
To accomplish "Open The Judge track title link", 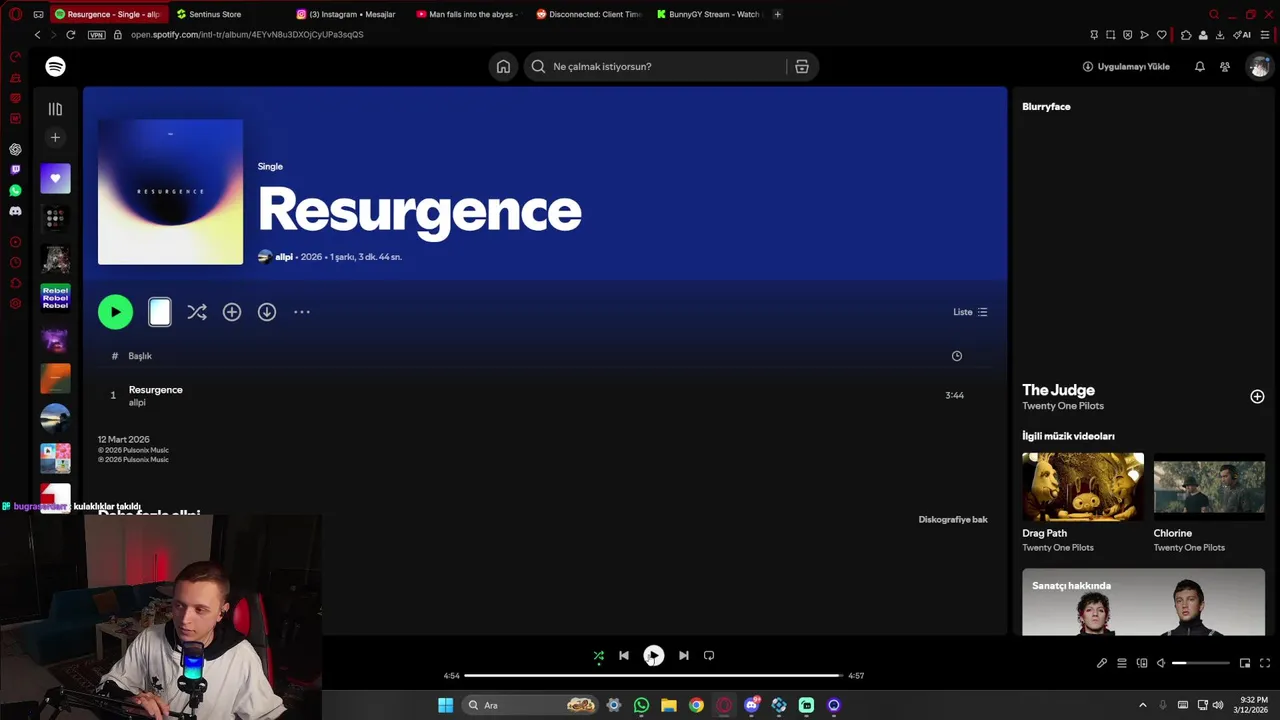I will [x=1058, y=390].
